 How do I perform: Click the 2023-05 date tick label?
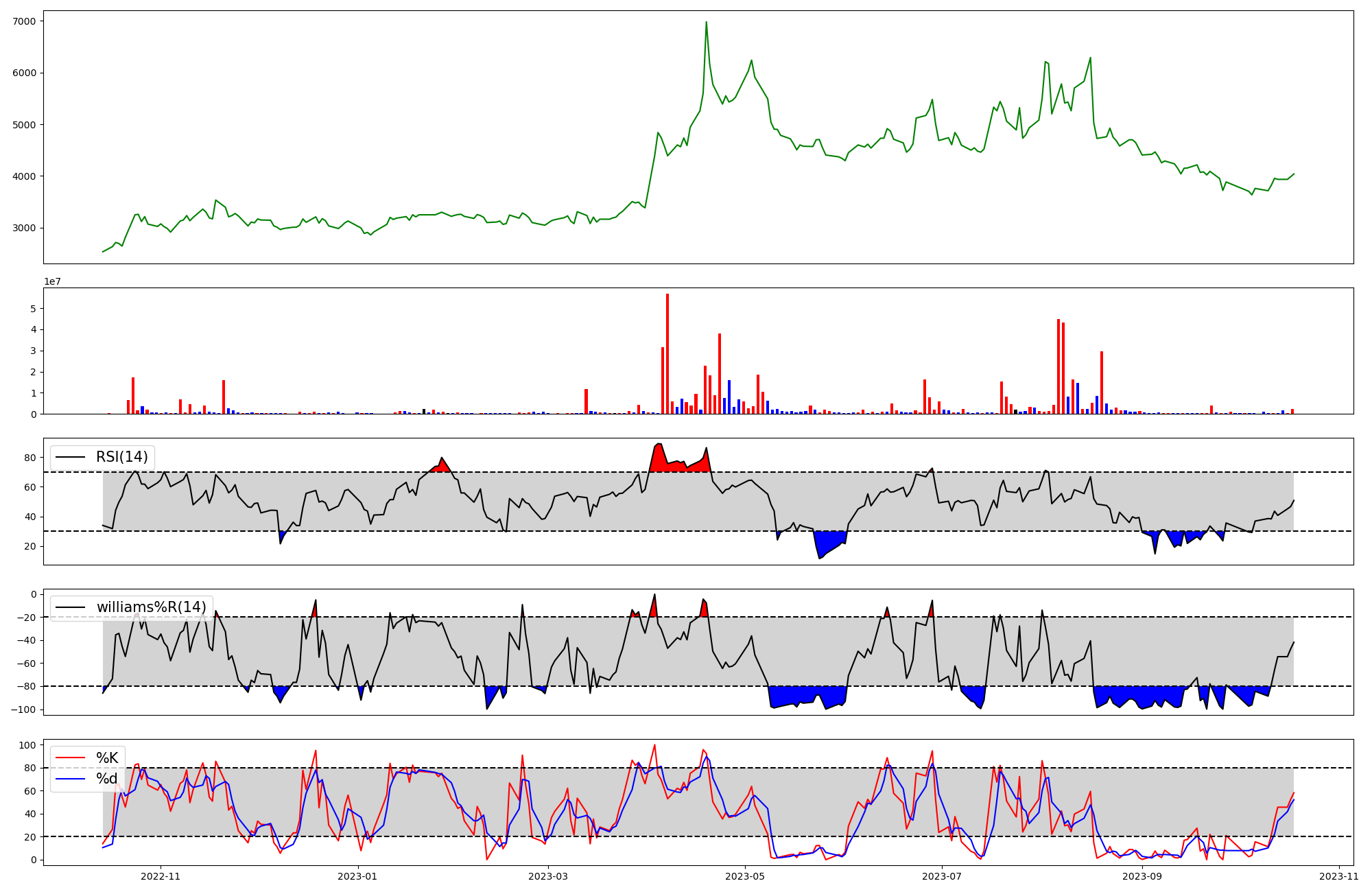745,876
